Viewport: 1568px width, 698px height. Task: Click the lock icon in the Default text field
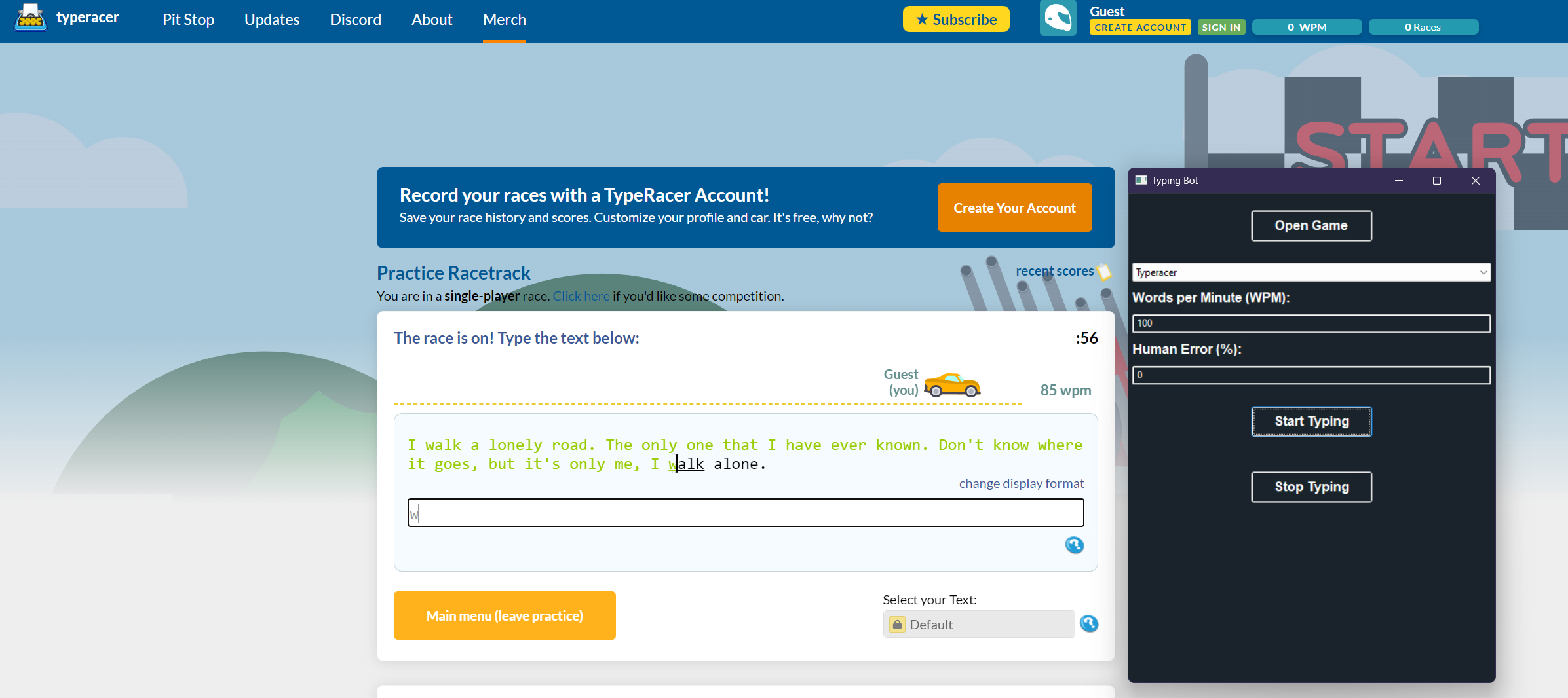point(897,625)
